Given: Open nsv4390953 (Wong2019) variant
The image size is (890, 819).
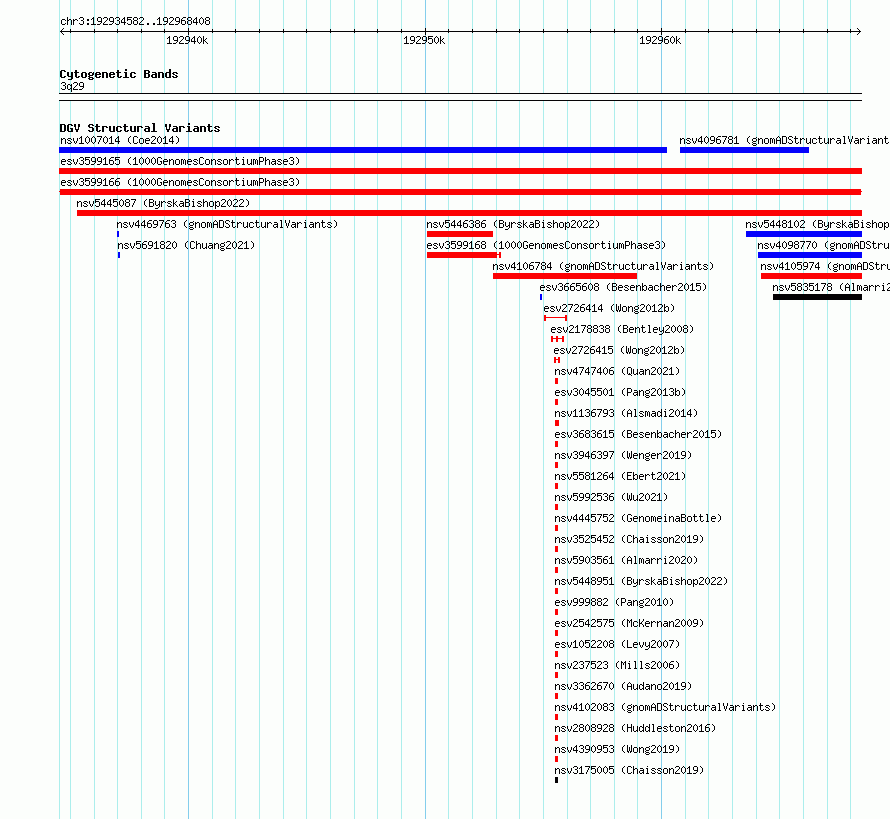Looking at the screenshot, I should click(x=617, y=749).
